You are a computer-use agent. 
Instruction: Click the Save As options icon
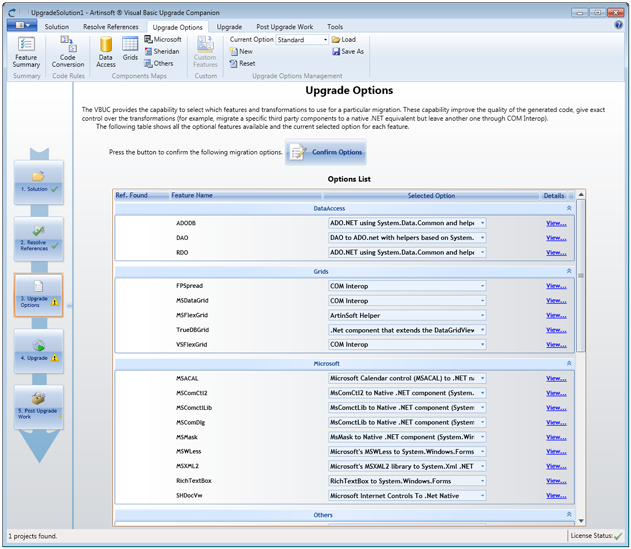coord(348,52)
